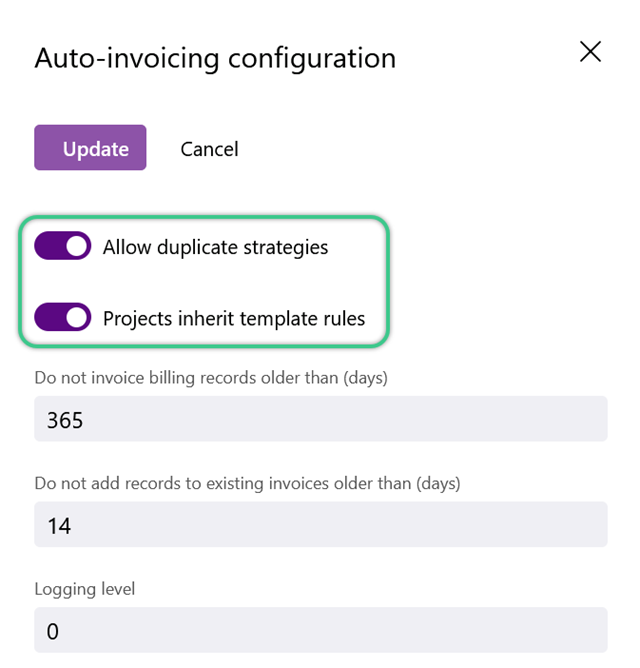The width and height of the screenshot is (640, 668).
Task: Focus the Logging level field showing 0
Action: tap(321, 630)
